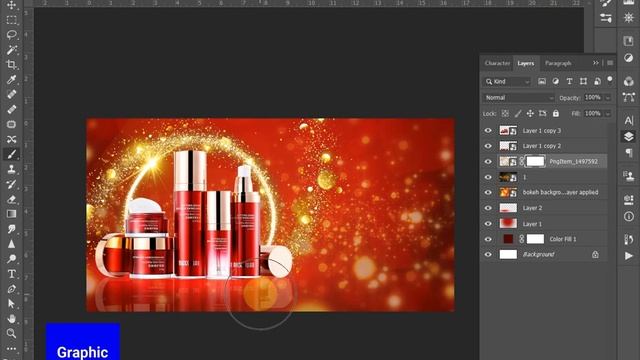Select the Magic Wand tool
Screen dimensions: 640x360
[11, 50]
